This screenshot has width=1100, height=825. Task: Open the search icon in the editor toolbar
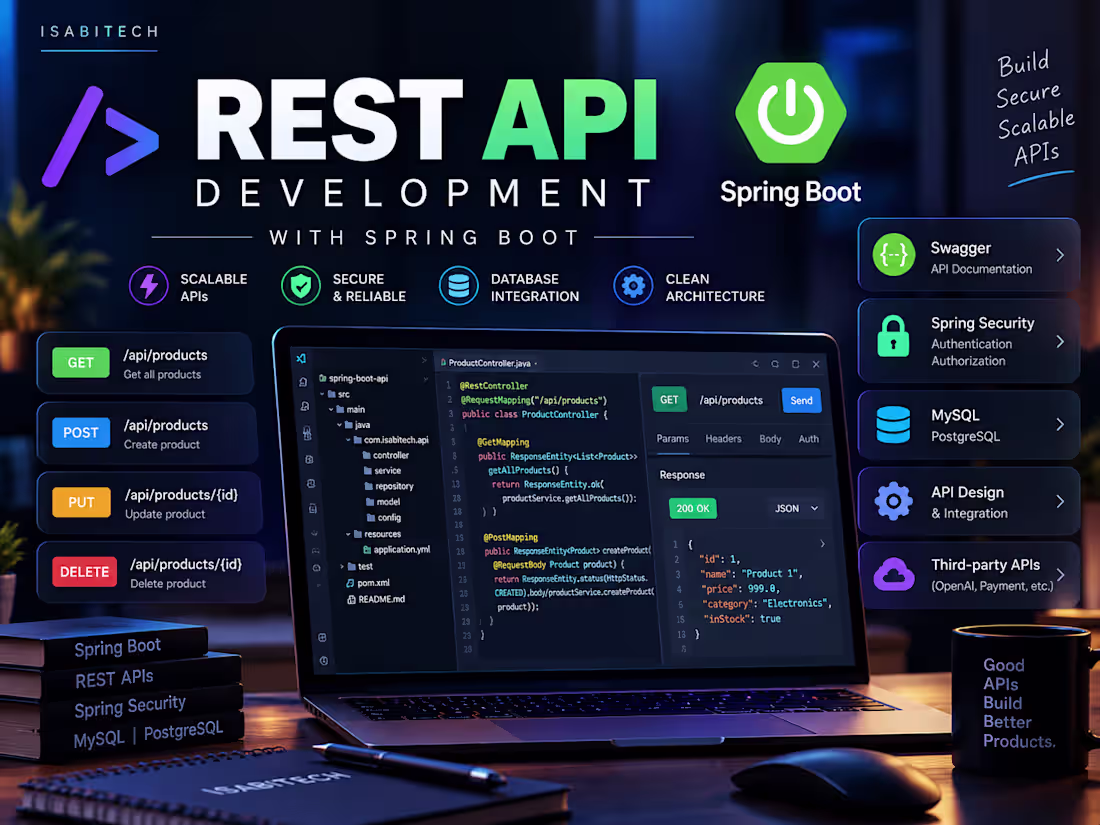[775, 364]
